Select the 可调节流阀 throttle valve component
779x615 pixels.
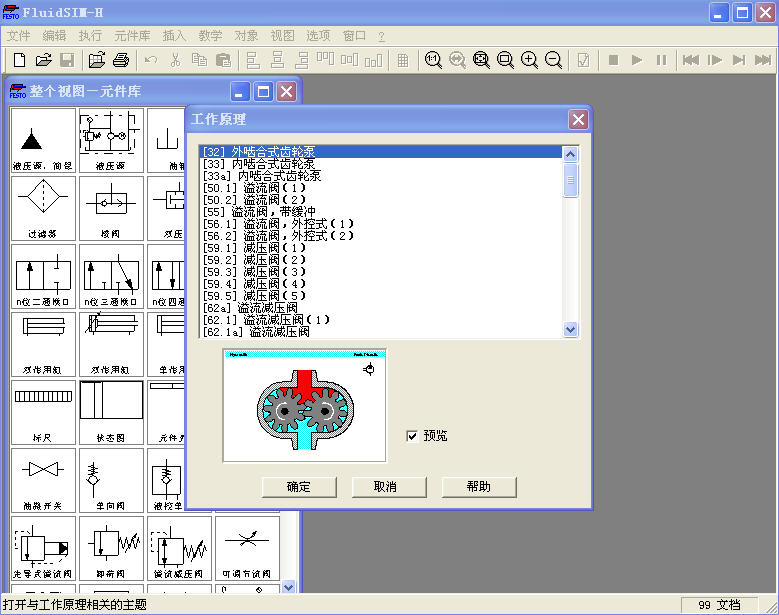click(x=247, y=549)
